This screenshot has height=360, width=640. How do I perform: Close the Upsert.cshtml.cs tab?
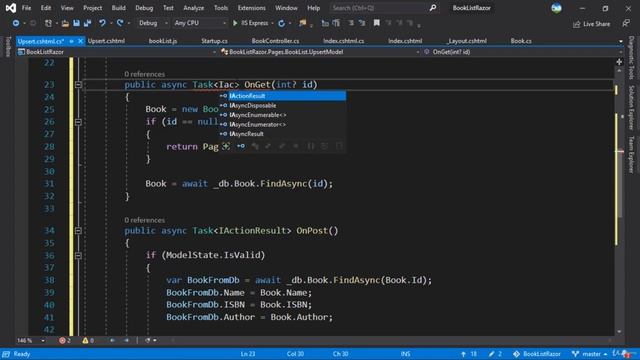[80, 41]
